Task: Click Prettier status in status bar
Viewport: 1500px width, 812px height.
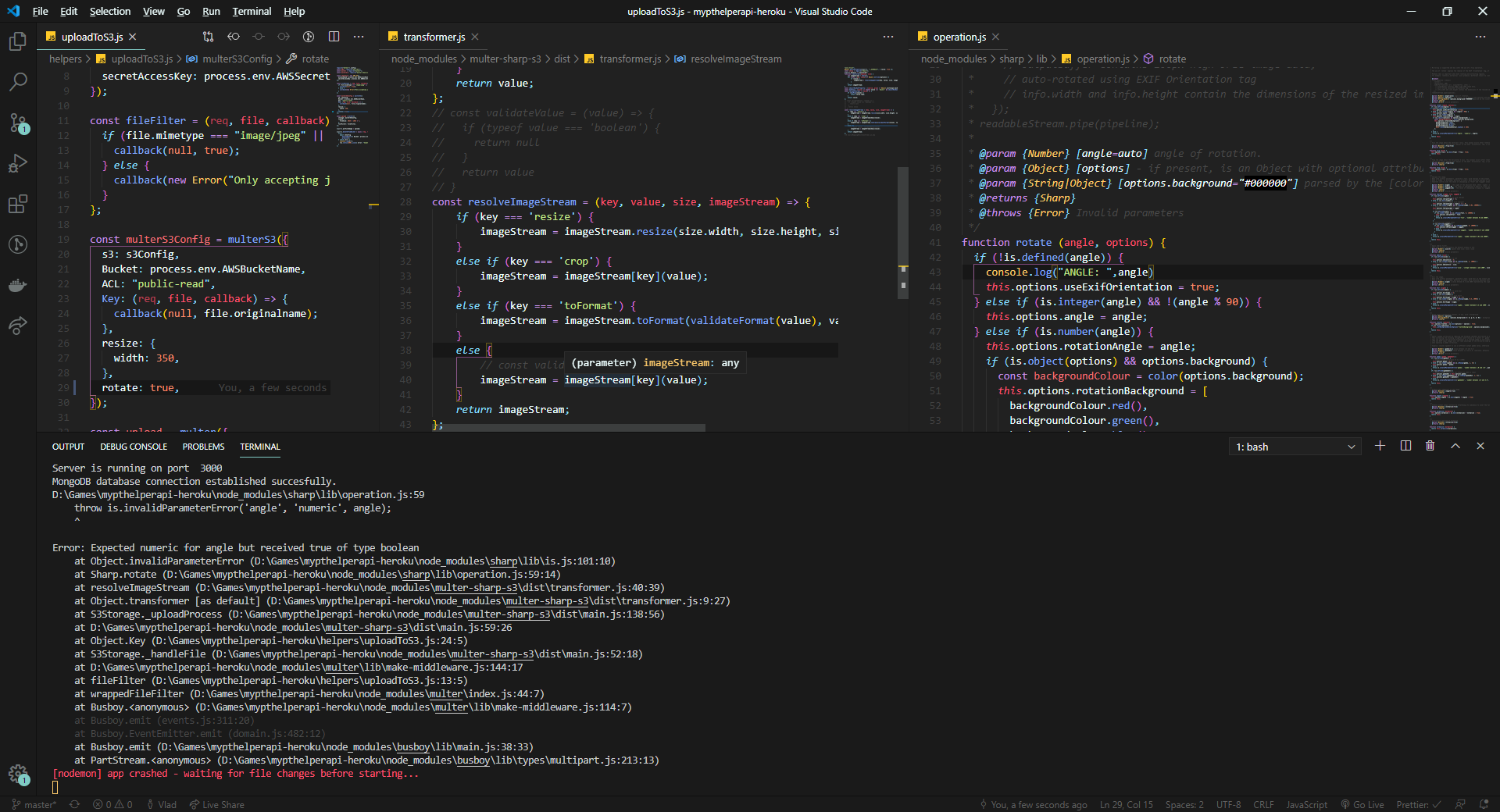Action: [x=1418, y=804]
